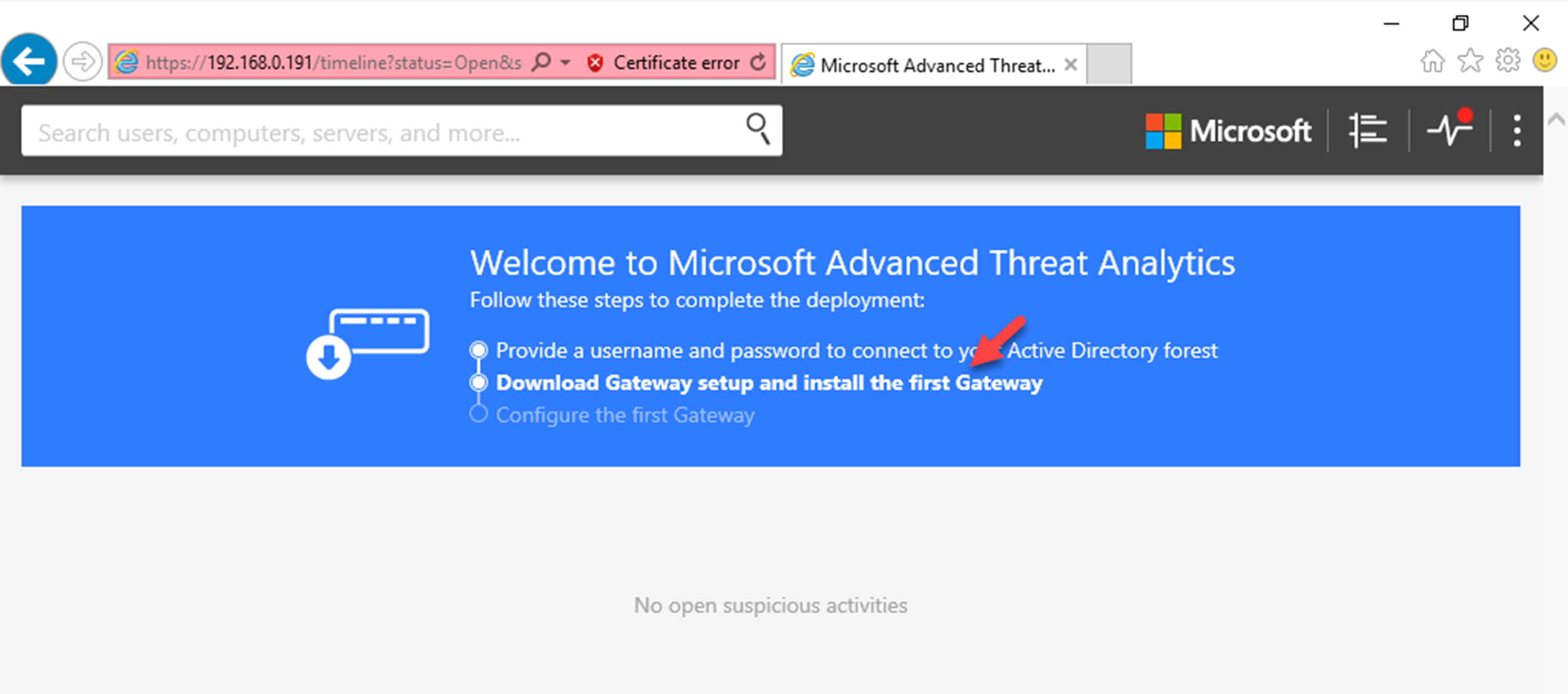Image resolution: width=1568 pixels, height=694 pixels.
Task: Open a new blank browser tab
Action: 1108,64
